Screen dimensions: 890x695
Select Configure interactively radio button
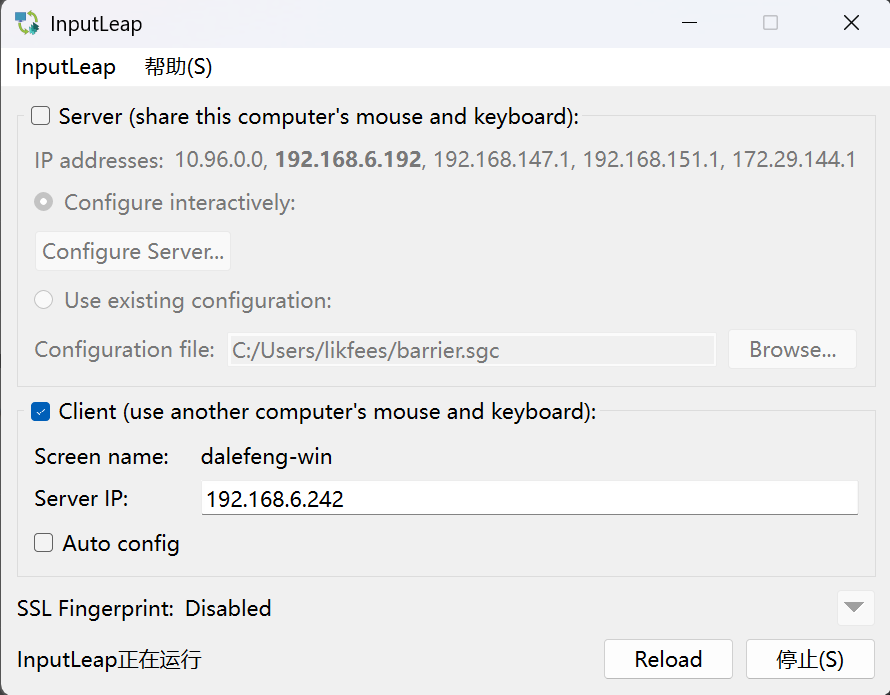point(44,202)
